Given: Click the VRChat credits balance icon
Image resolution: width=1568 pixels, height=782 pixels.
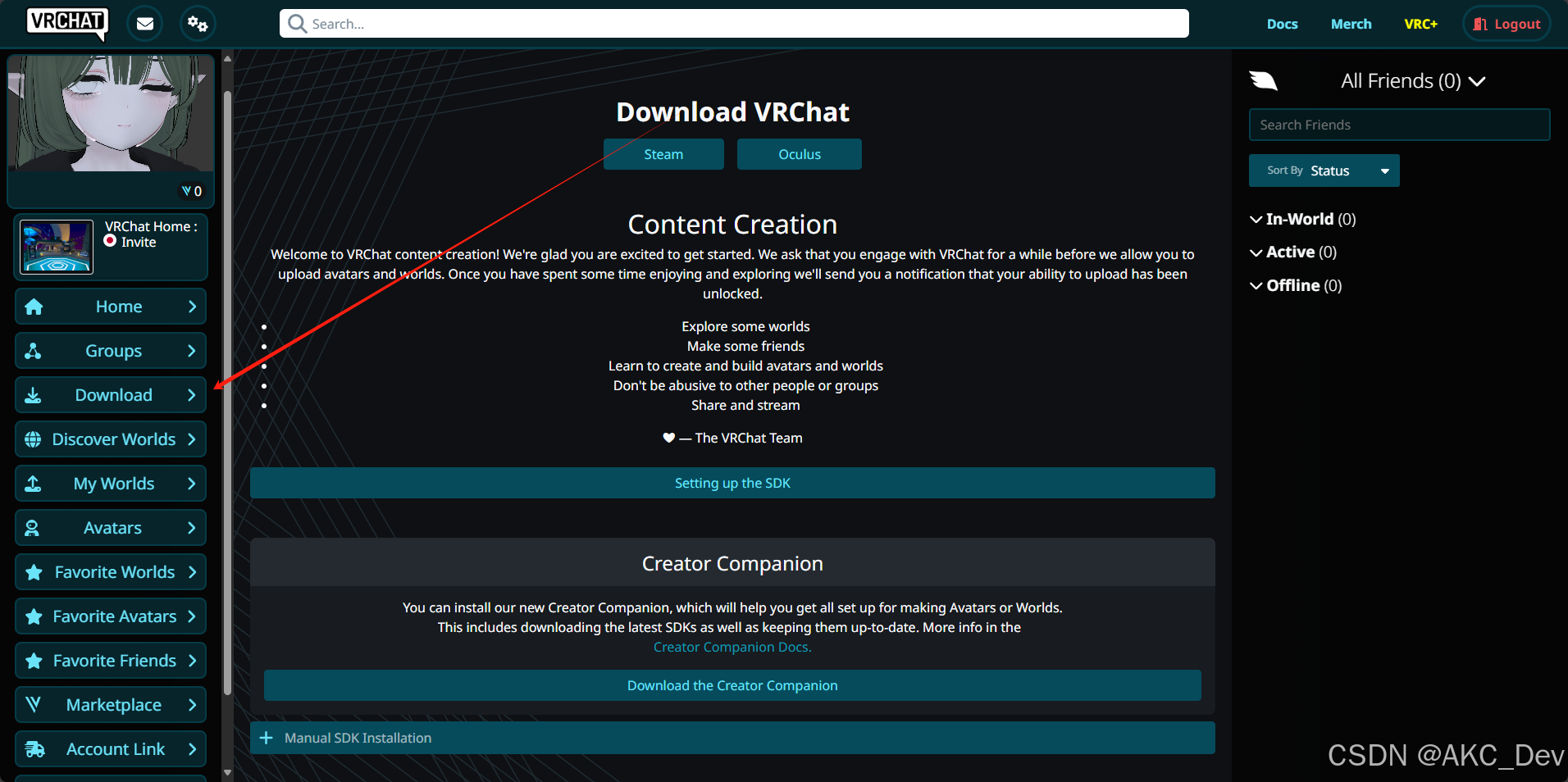Looking at the screenshot, I should click(x=187, y=191).
